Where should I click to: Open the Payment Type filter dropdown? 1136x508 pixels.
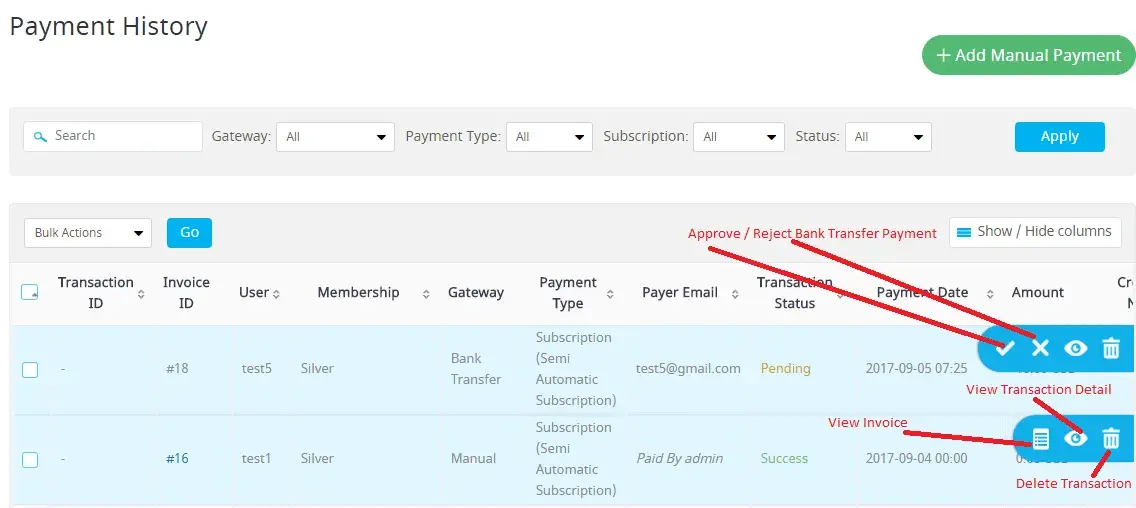coord(549,137)
